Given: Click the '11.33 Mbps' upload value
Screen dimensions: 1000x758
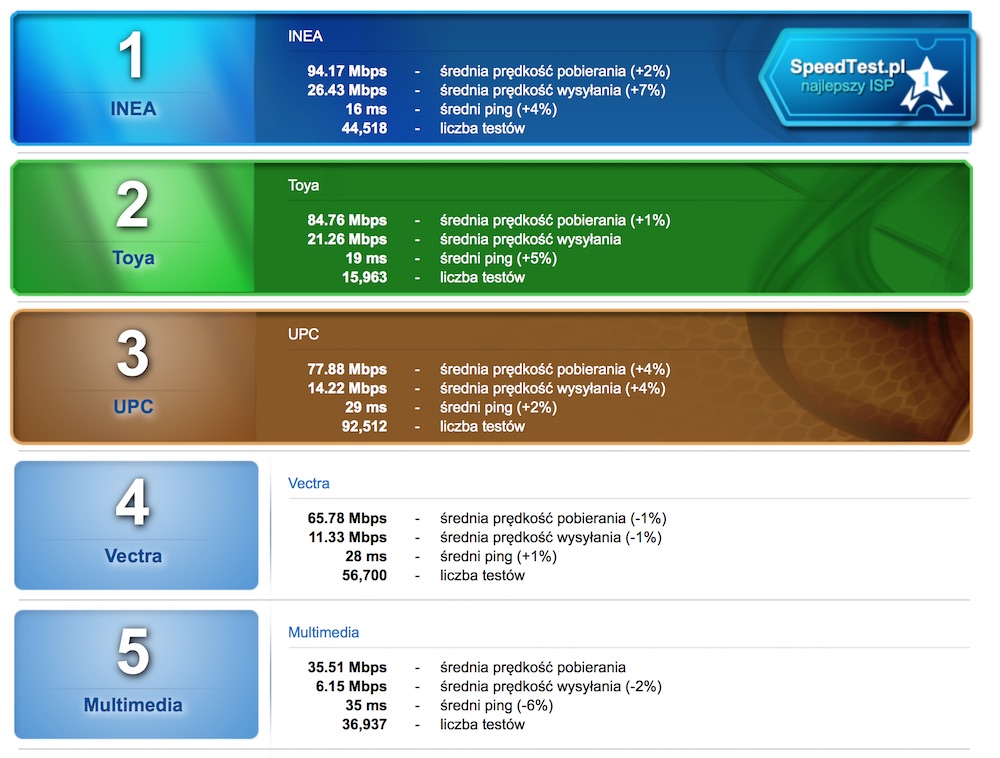Looking at the screenshot, I should [348, 537].
